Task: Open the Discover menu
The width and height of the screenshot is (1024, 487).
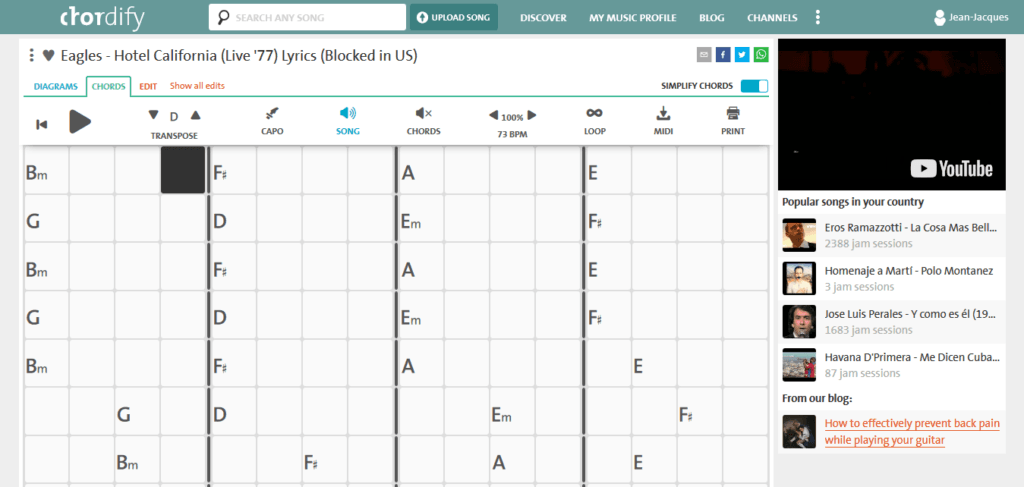Action: tap(543, 18)
